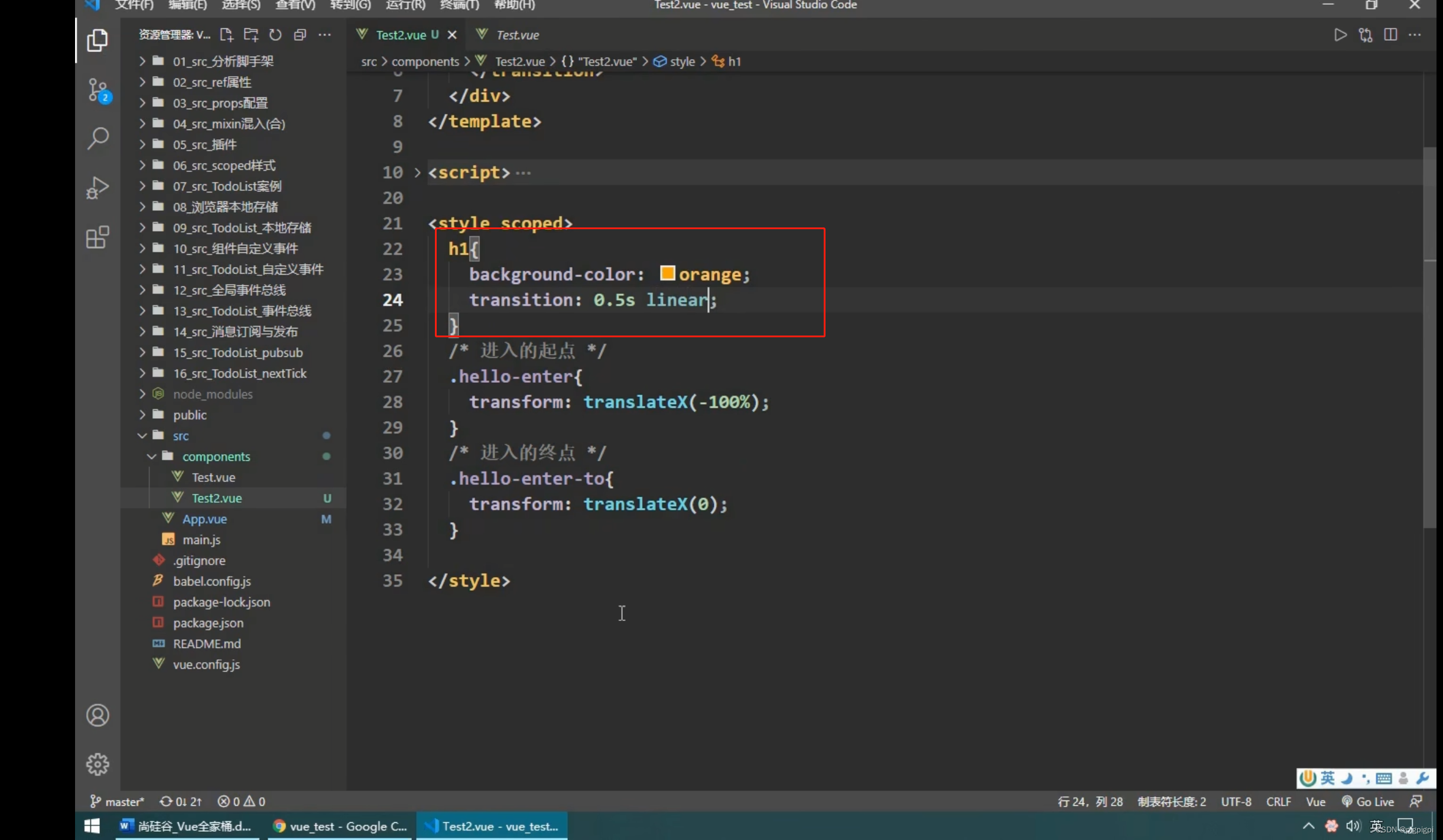
Task: Expand the 07_src_TodoList案例 folder
Action: (233, 186)
